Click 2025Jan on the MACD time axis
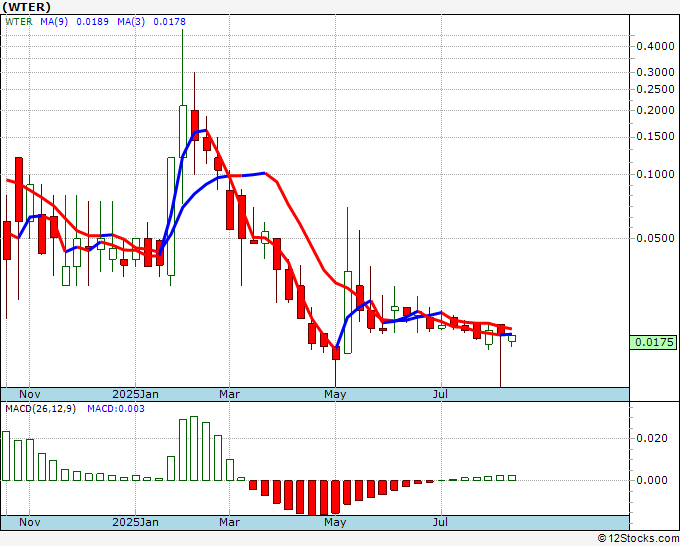The image size is (680, 546). (x=135, y=522)
